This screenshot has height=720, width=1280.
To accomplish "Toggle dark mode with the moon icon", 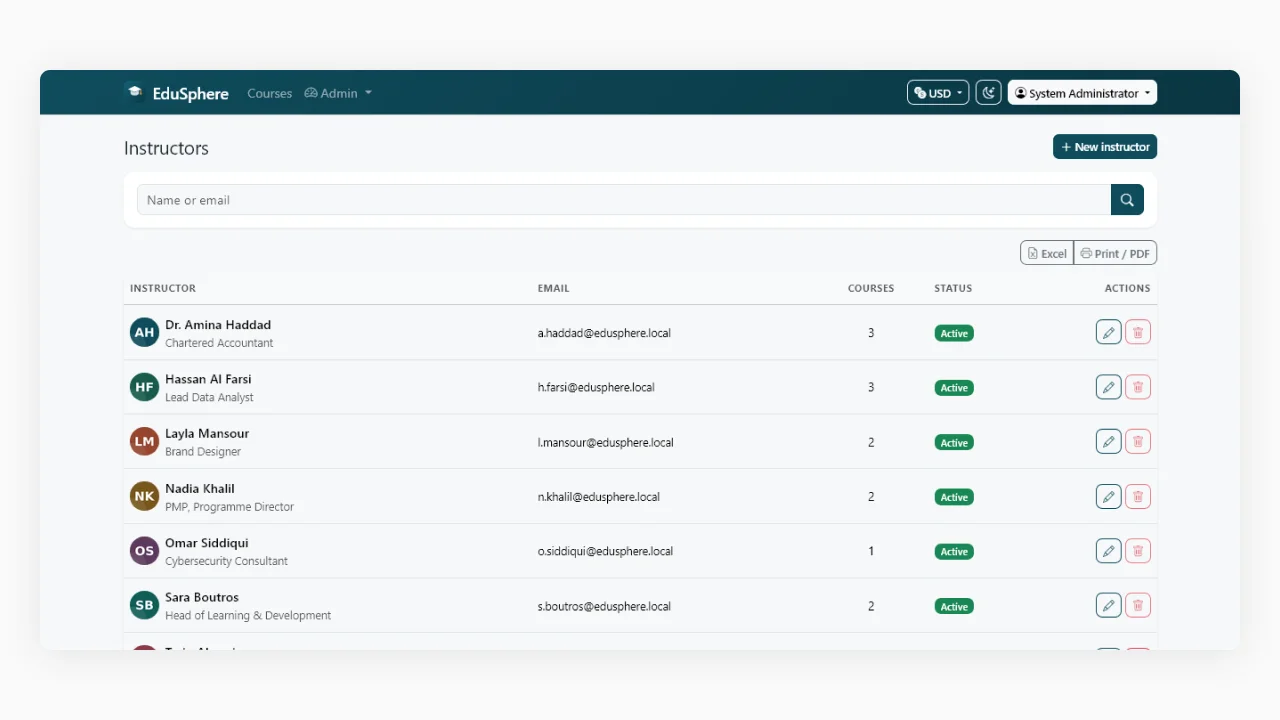I will tap(988, 93).
